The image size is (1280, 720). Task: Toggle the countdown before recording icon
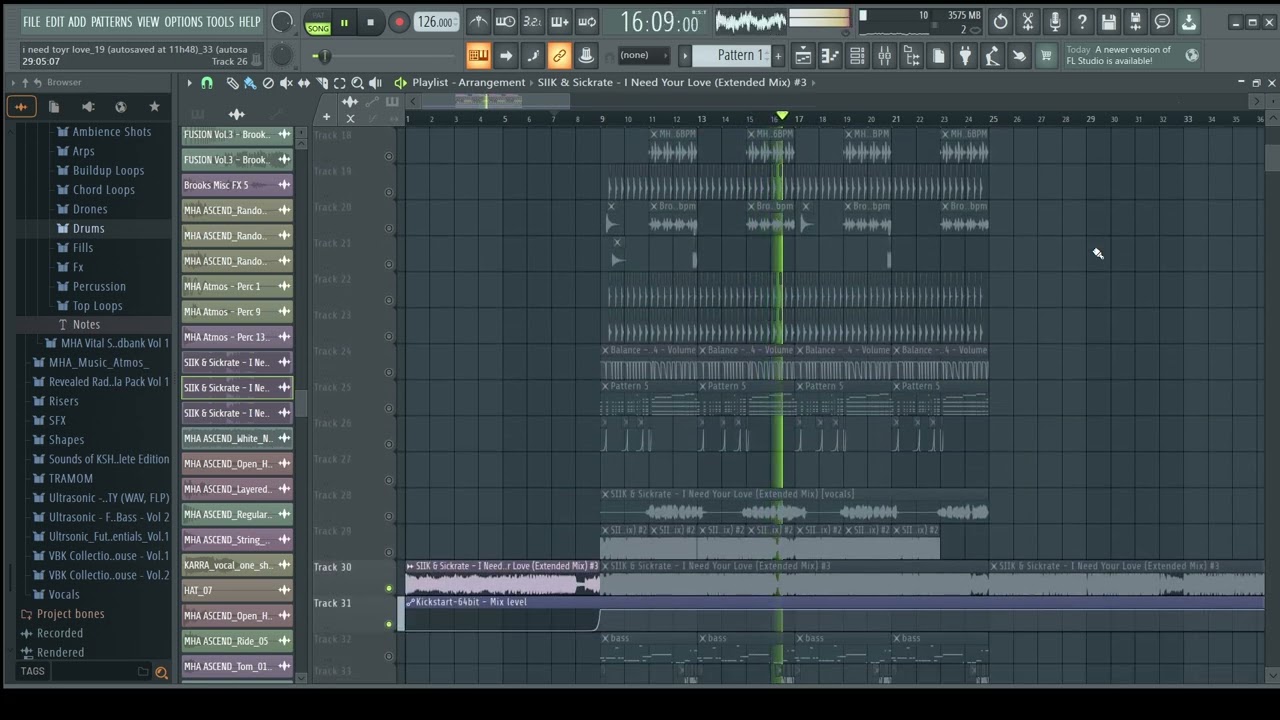pyautogui.click(x=533, y=21)
